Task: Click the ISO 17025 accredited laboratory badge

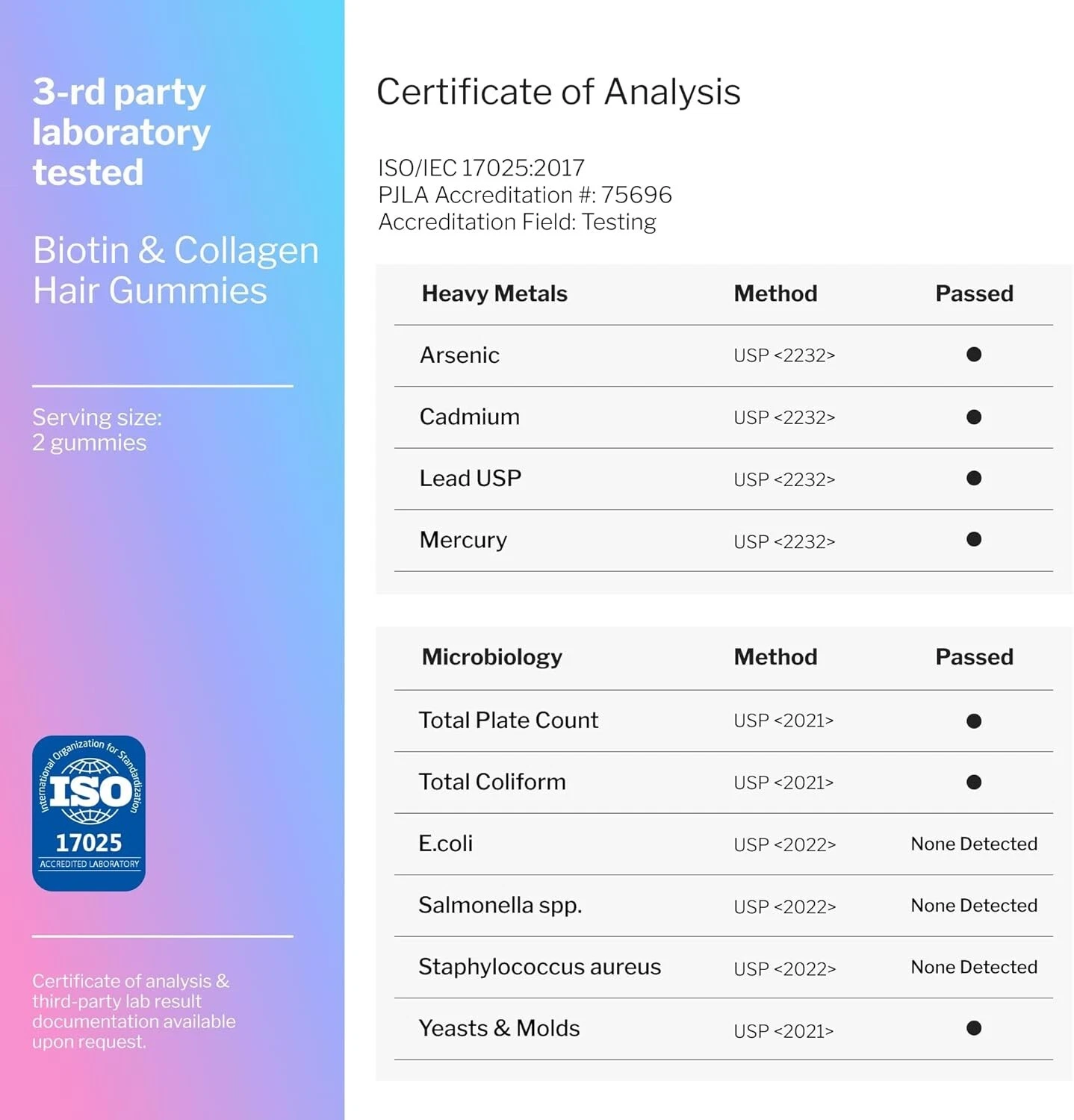Action: pyautogui.click(x=89, y=813)
